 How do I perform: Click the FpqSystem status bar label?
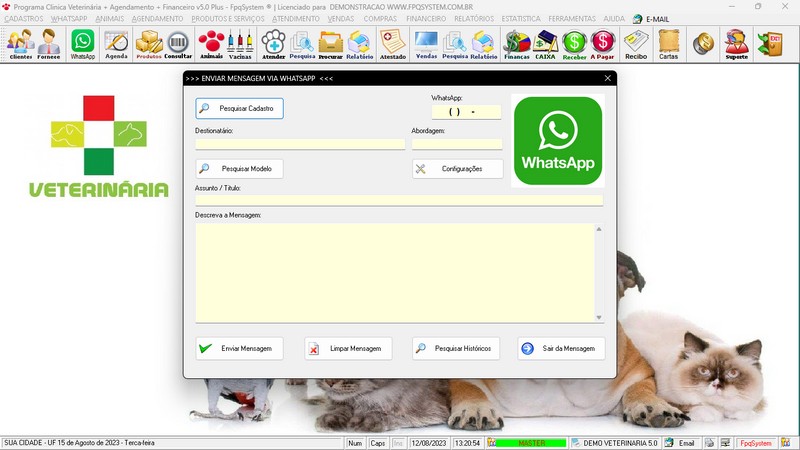pos(756,443)
